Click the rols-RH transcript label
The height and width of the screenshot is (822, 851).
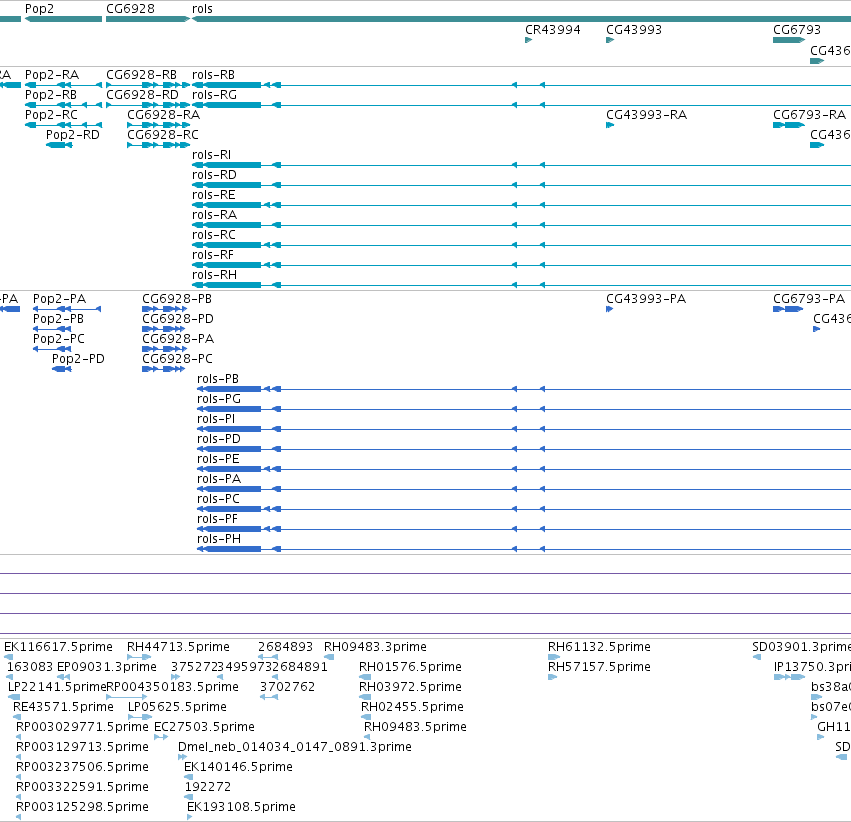[x=214, y=276]
